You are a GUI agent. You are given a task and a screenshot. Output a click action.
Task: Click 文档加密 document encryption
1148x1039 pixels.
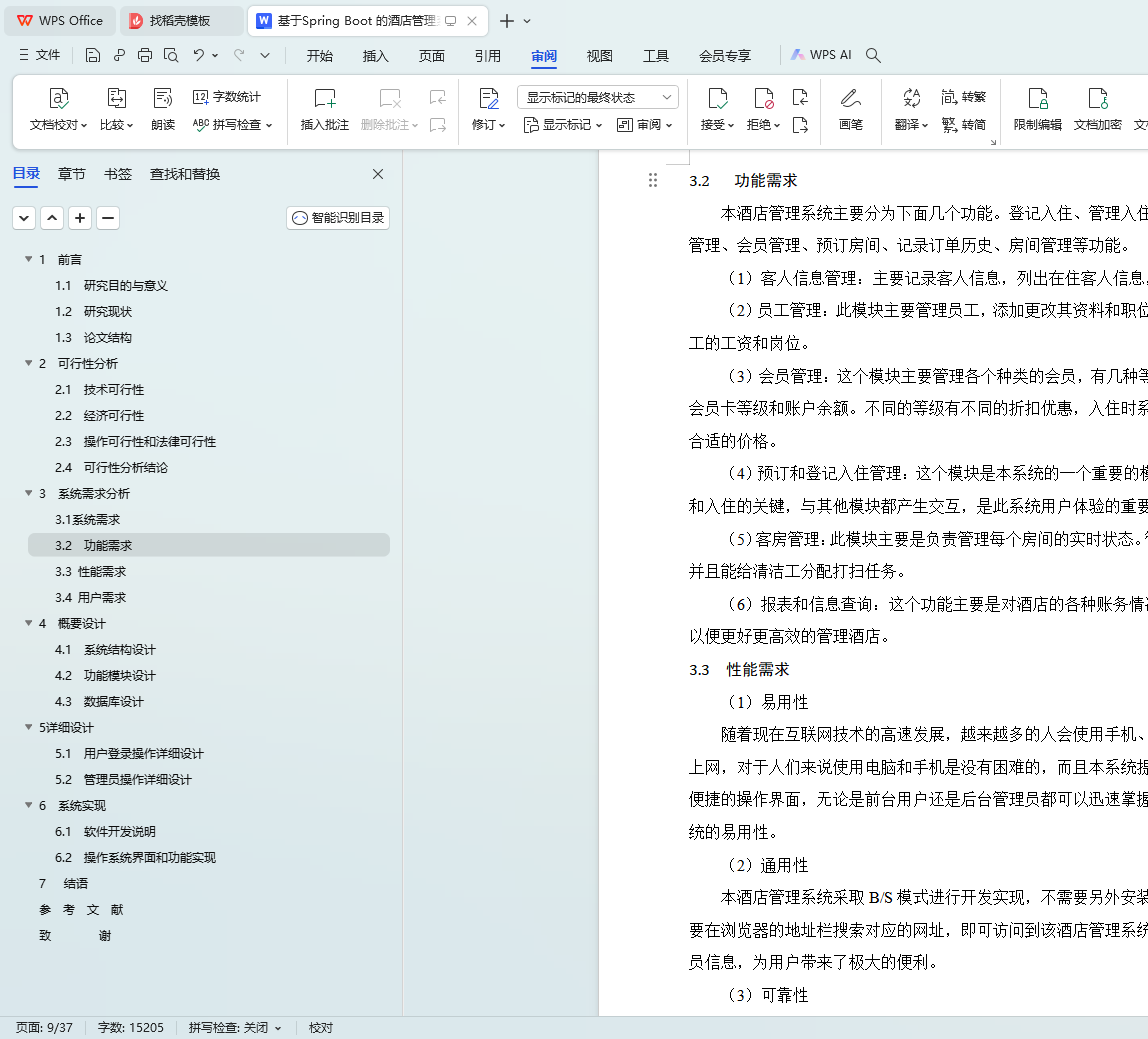pyautogui.click(x=1097, y=110)
